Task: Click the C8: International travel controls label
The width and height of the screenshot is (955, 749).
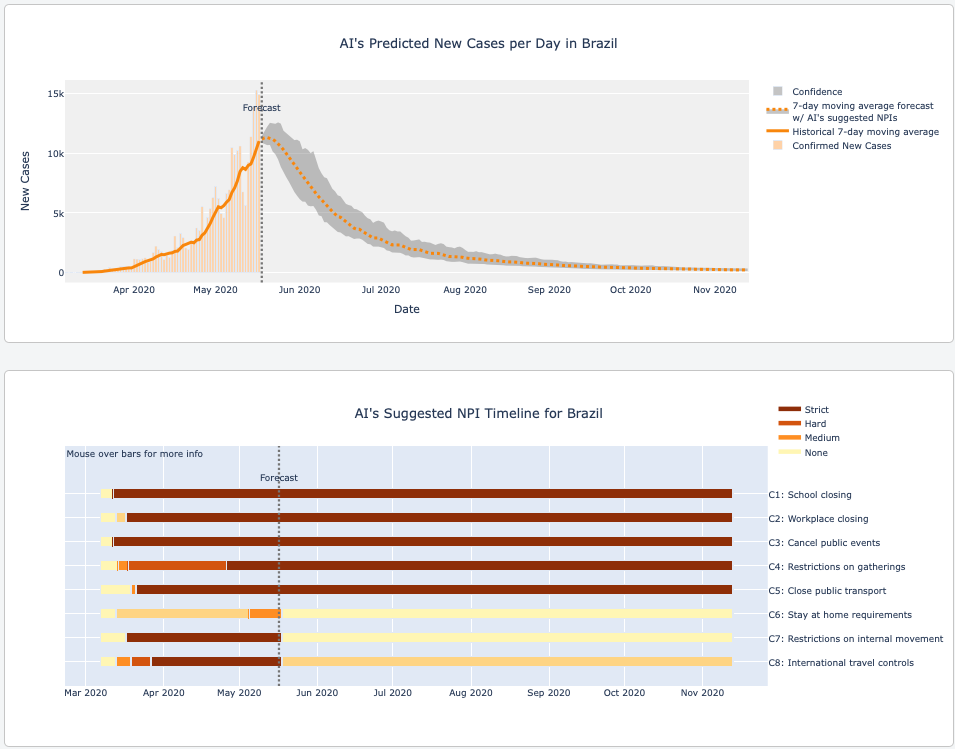Action: (x=850, y=663)
